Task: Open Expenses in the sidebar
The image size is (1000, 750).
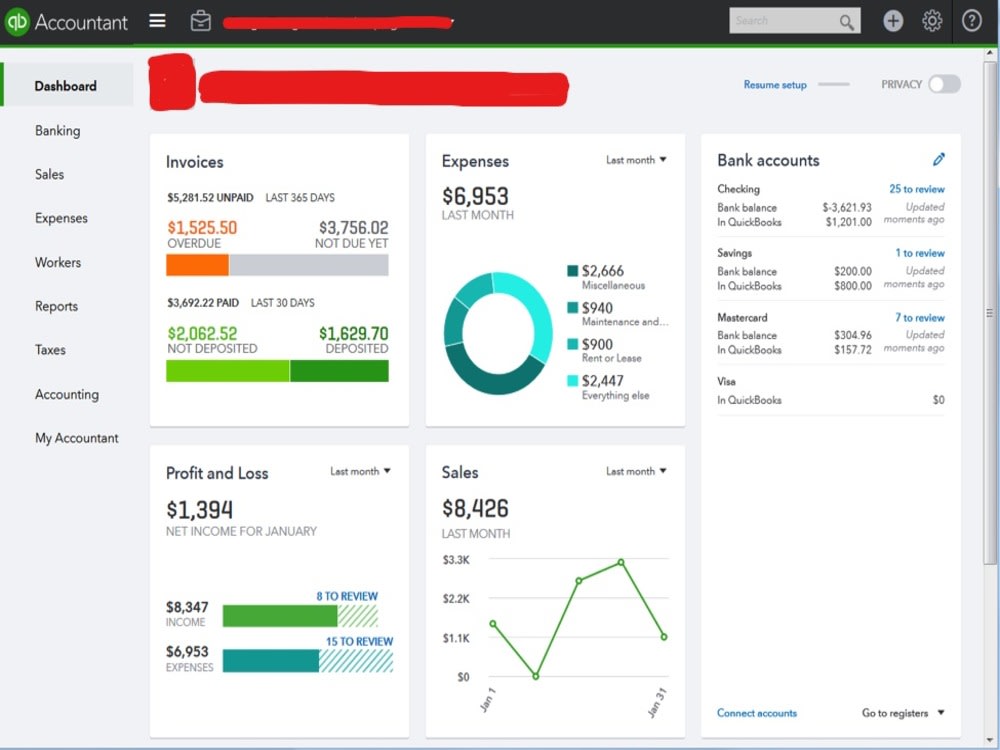Action: 61,218
